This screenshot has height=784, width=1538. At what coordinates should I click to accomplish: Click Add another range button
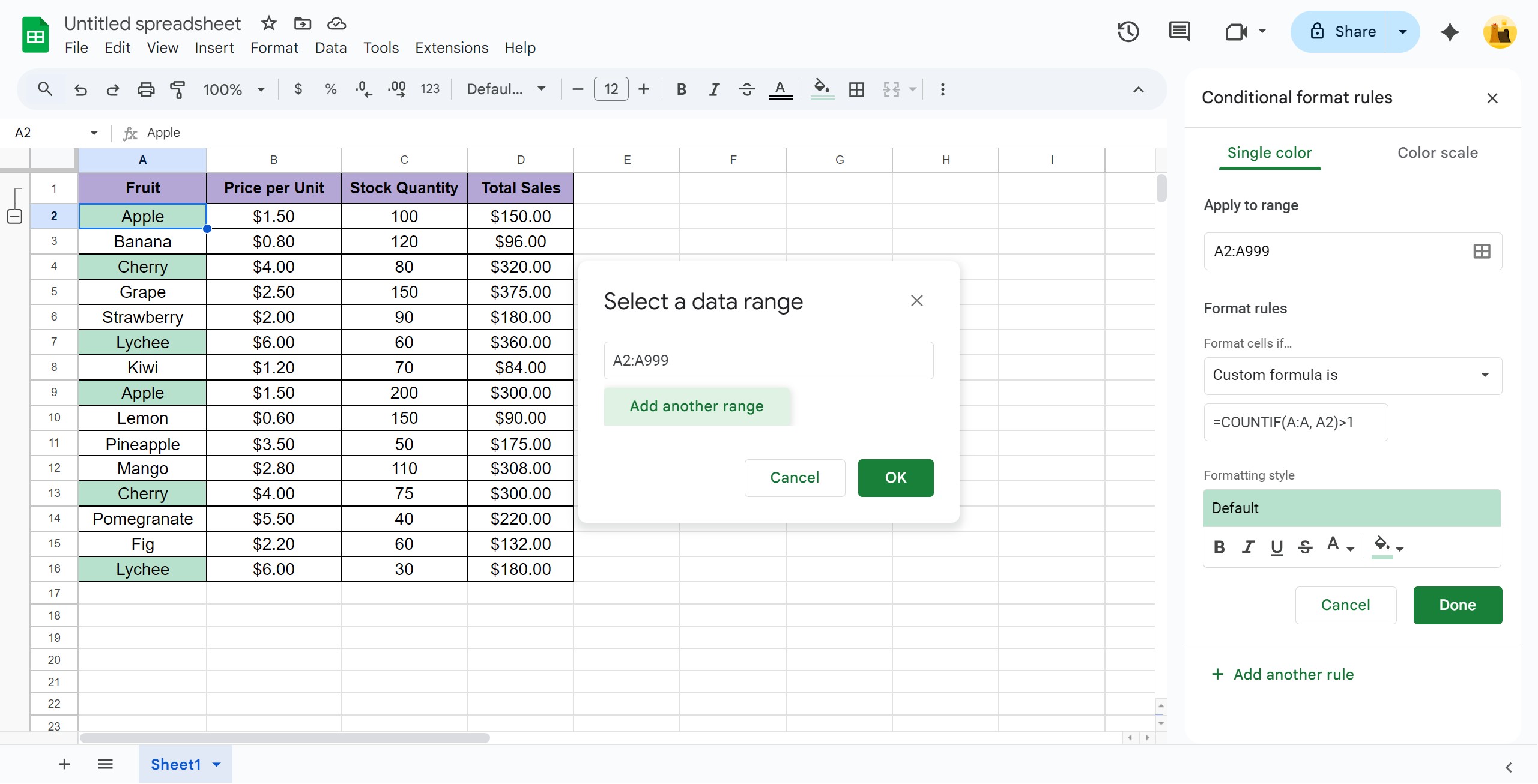(697, 406)
